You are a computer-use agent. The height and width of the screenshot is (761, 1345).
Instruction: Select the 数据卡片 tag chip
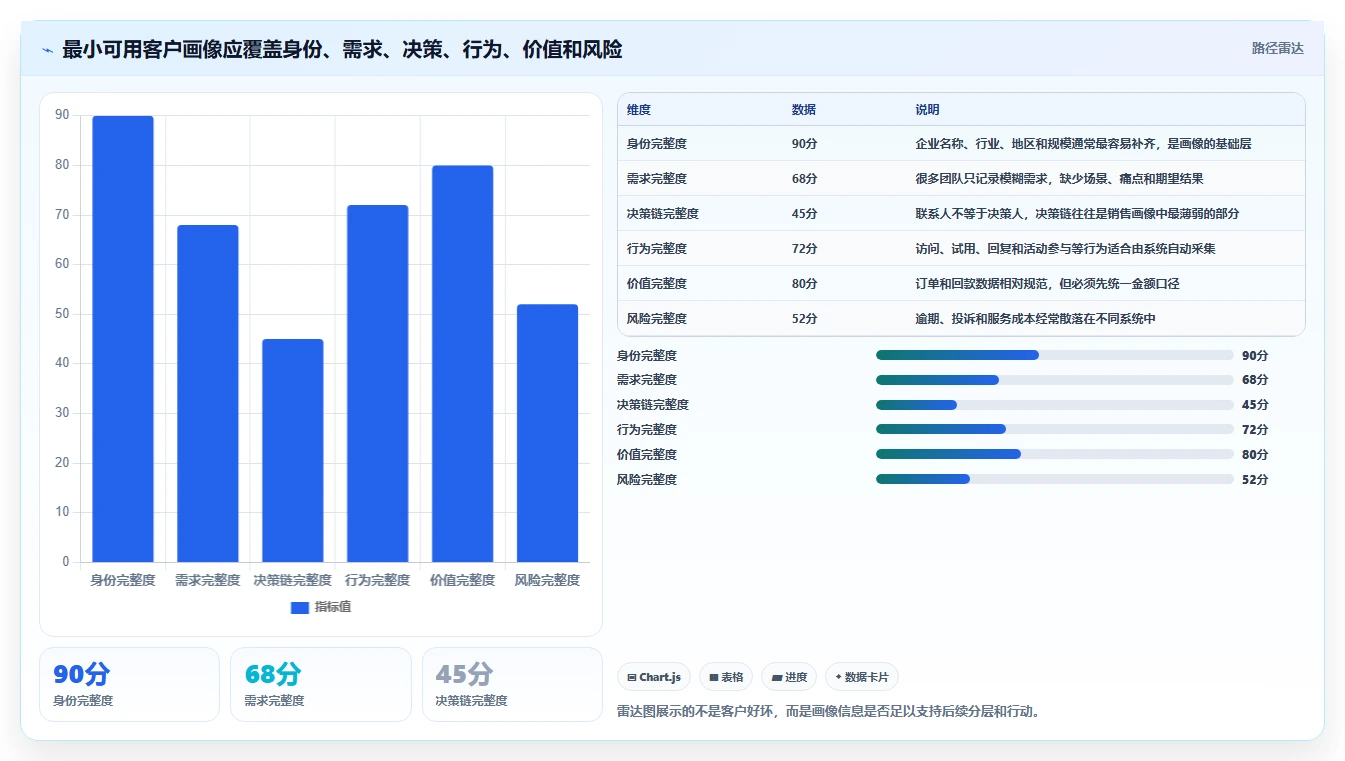coord(862,677)
